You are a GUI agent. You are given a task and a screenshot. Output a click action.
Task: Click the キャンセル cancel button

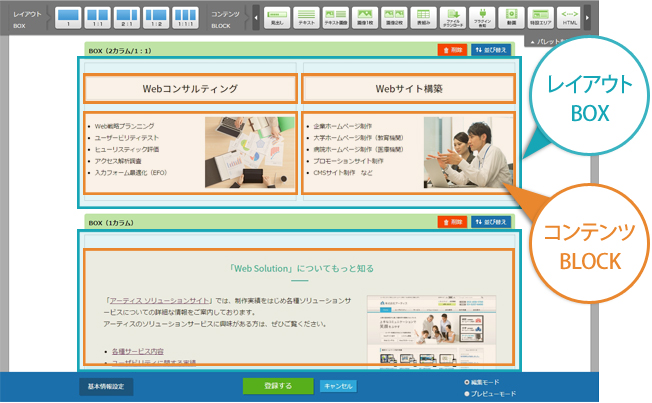point(338,386)
